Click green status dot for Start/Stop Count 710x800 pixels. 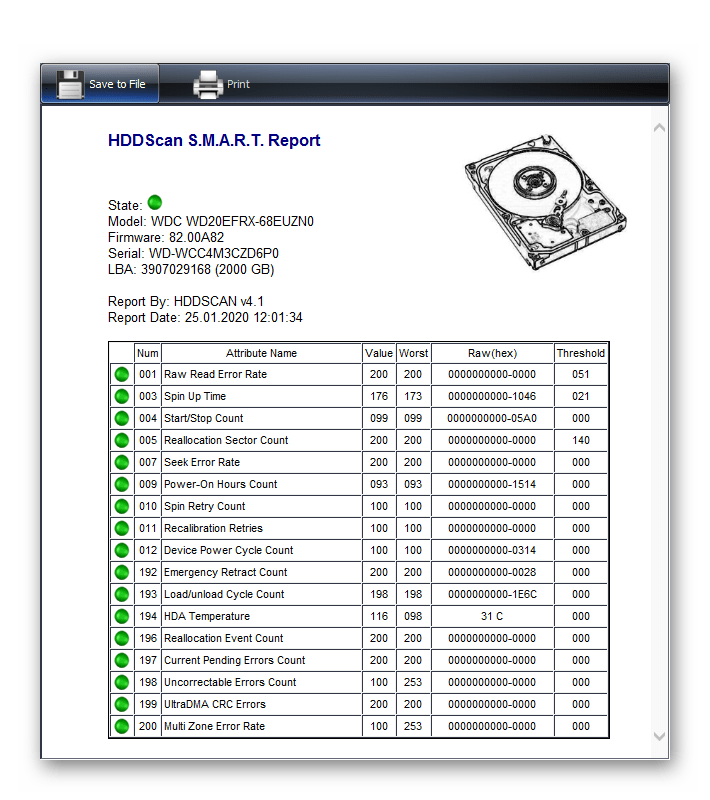122,418
